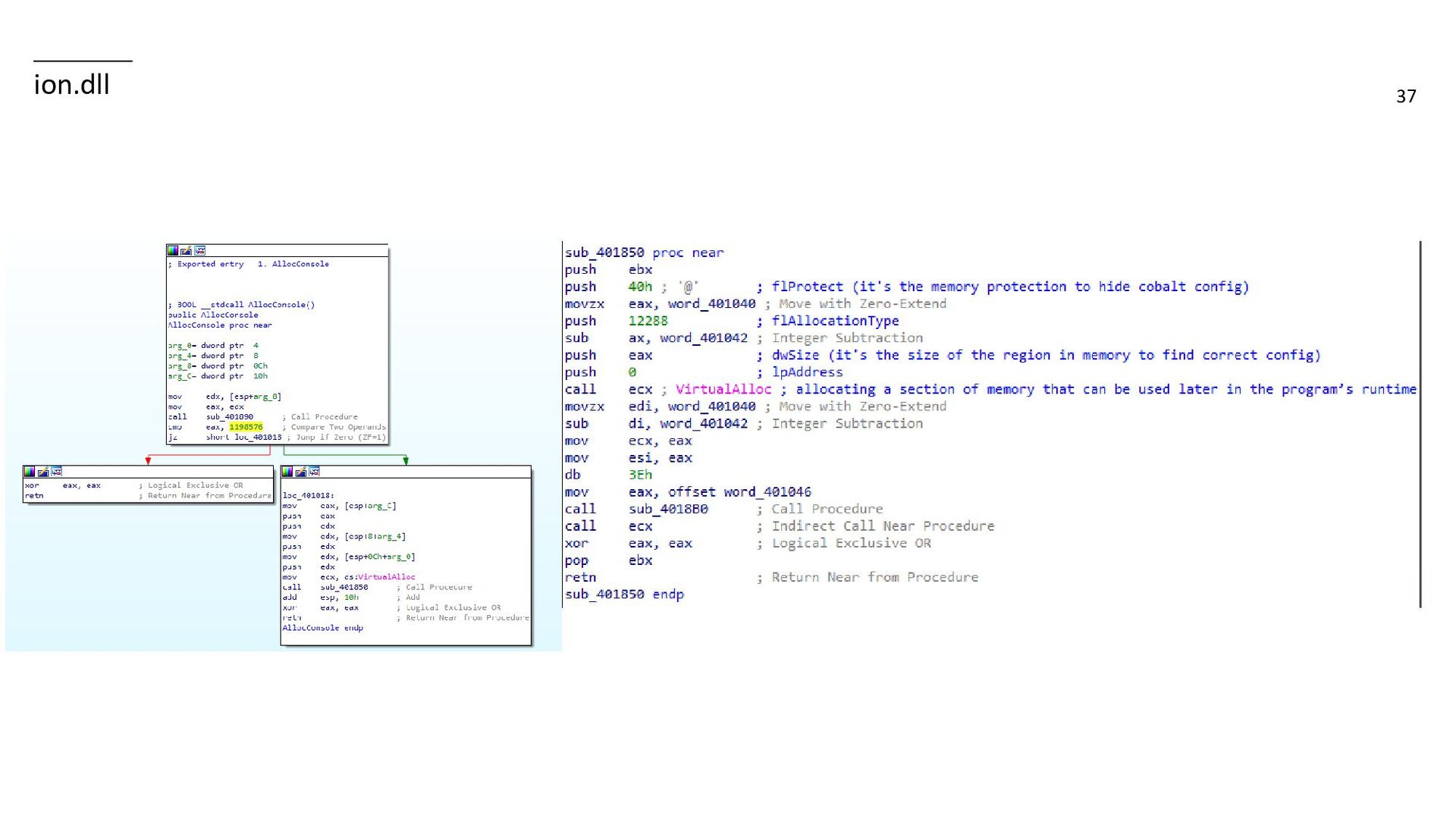Click edit-name icon on loc_401018 block
This screenshot has height=819, width=1456.
point(301,472)
